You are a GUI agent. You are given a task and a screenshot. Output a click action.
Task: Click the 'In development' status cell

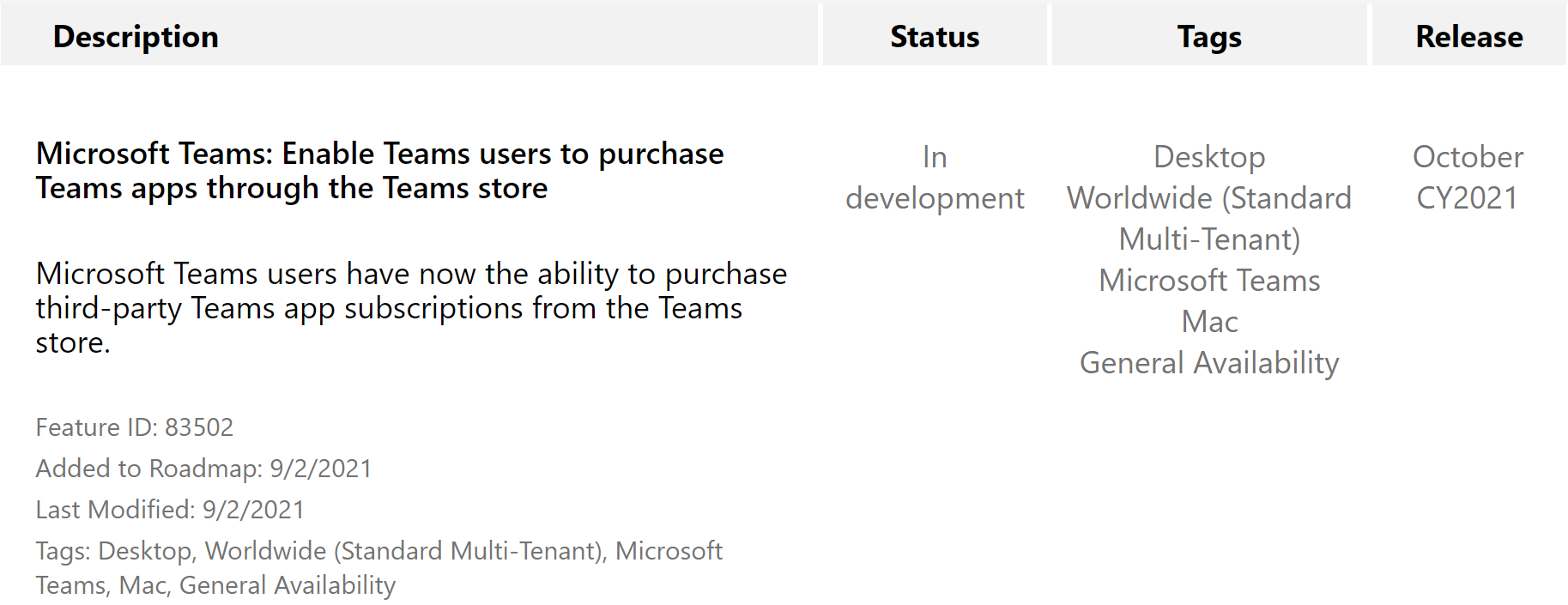pyautogui.click(x=935, y=178)
